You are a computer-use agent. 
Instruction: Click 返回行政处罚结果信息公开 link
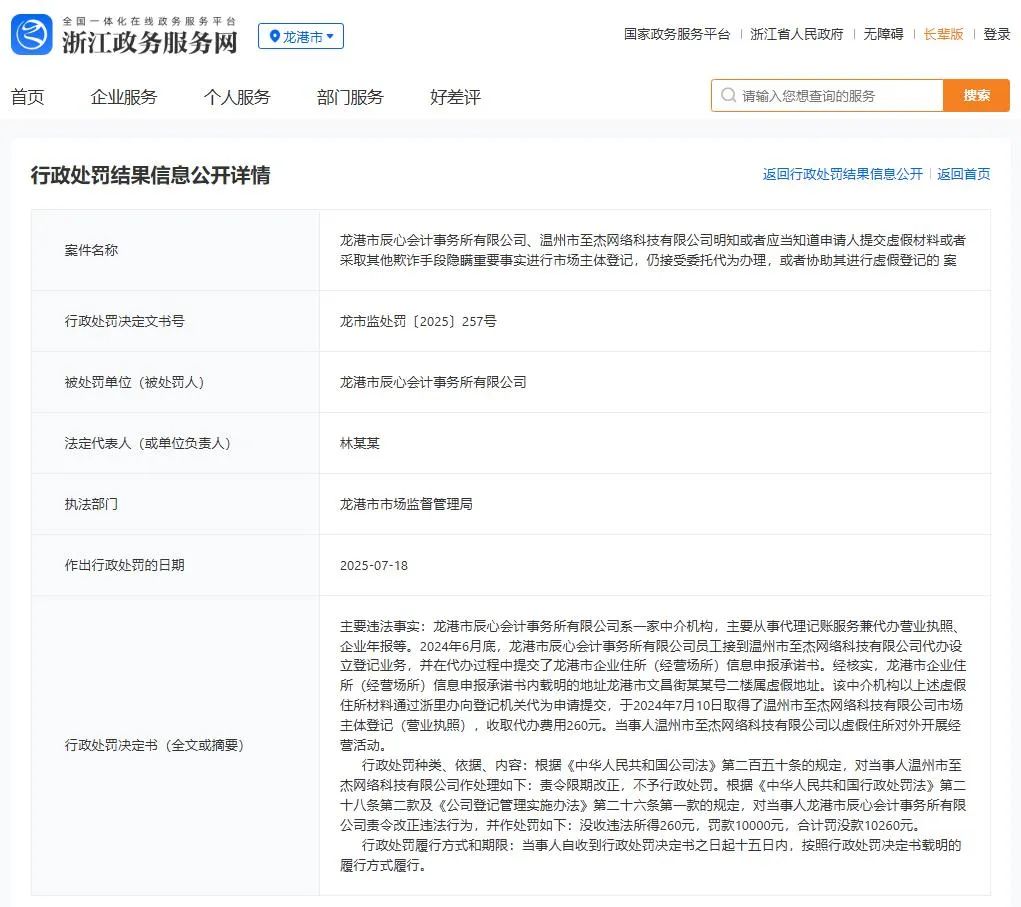point(843,174)
